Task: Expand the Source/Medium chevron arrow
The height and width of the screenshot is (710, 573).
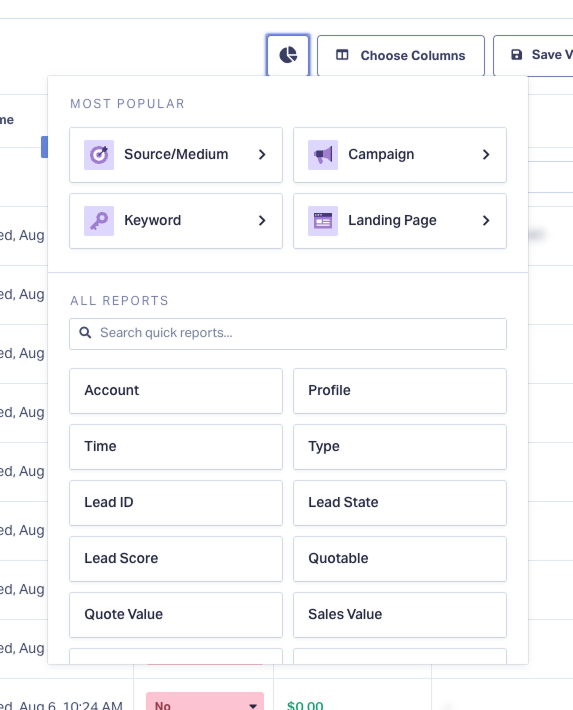Action: coord(262,155)
